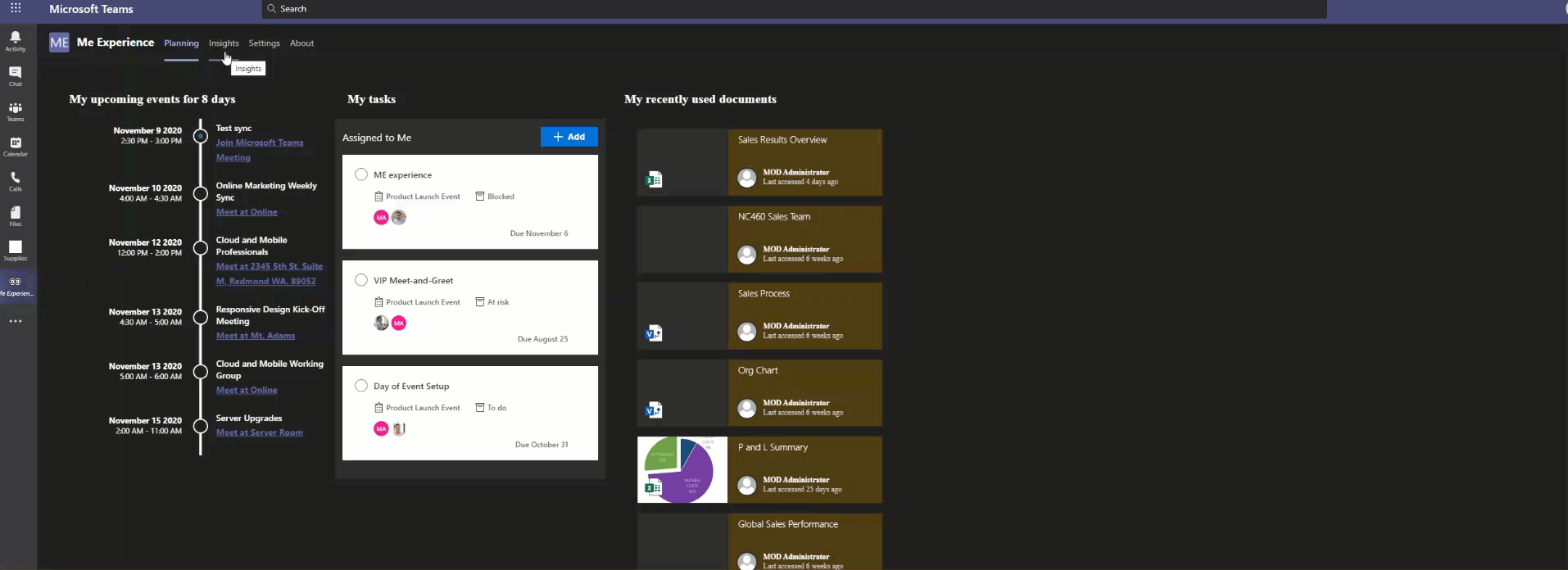Click photo avatar on Day of Event Setup
1568x570 pixels.
[x=399, y=428]
